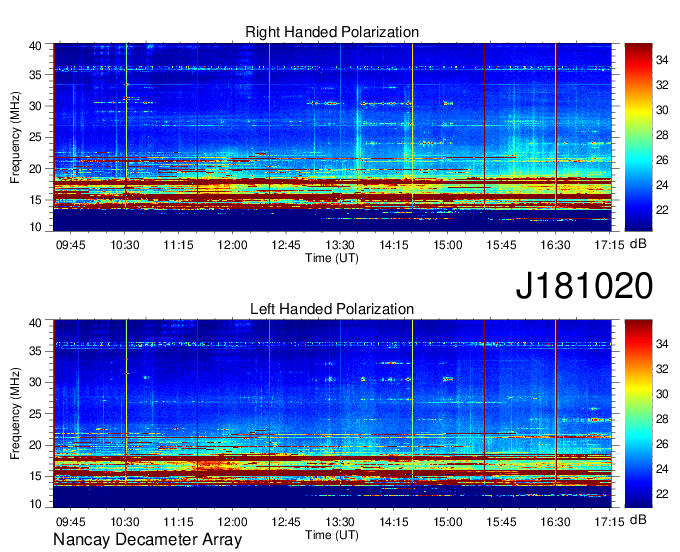Click the "10:30" time tick under bottom plot

tap(125, 522)
